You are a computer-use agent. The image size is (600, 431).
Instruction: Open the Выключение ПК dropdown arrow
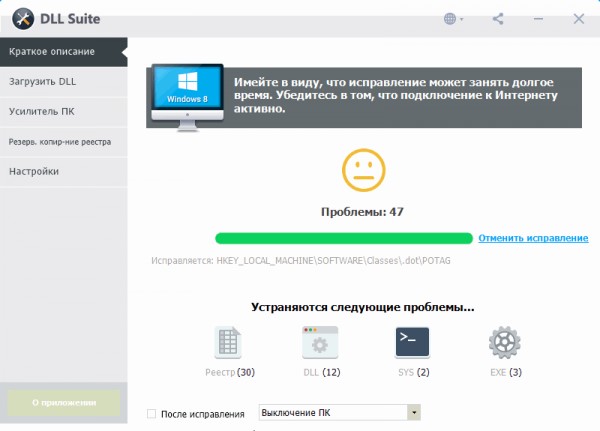pos(414,413)
